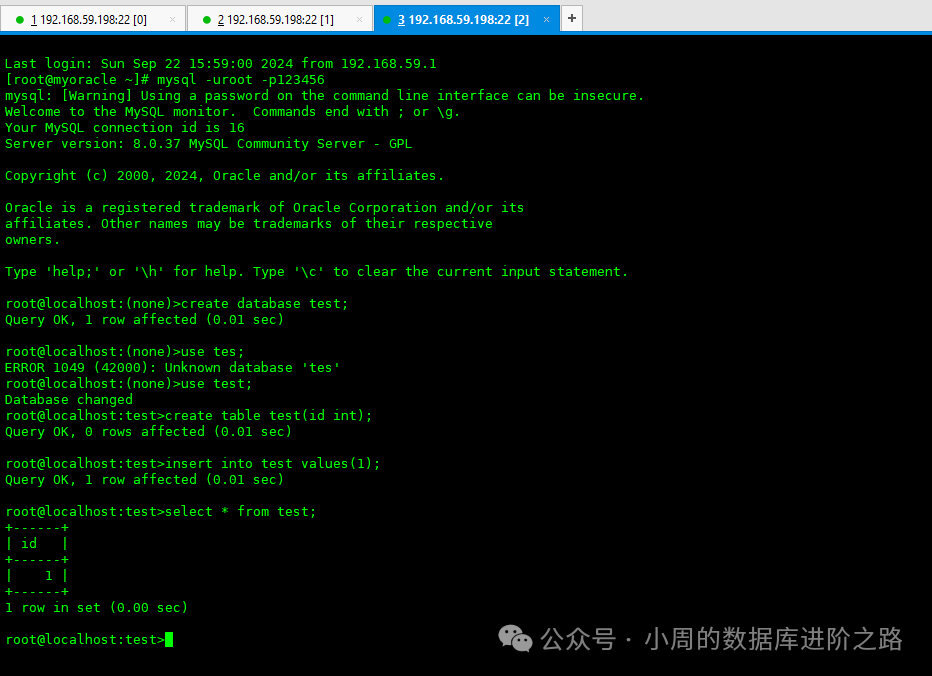Open a new session tab with plus button
The width and height of the screenshot is (932, 676).
(572, 18)
